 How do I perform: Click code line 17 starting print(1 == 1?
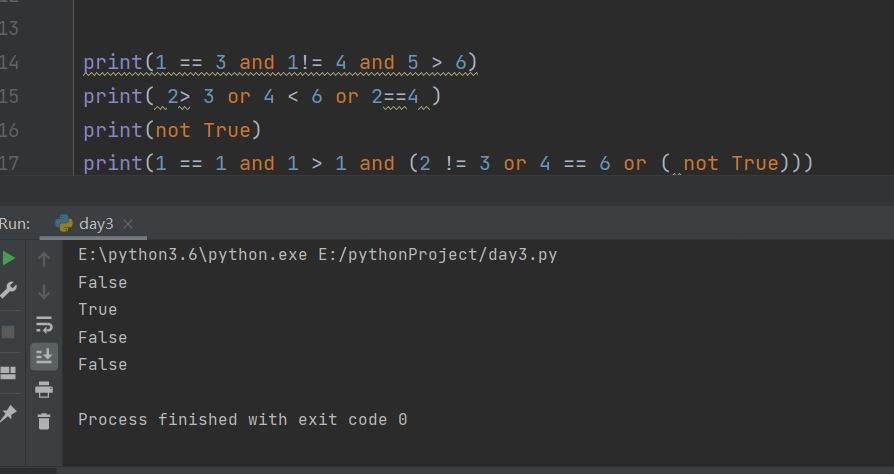point(448,164)
